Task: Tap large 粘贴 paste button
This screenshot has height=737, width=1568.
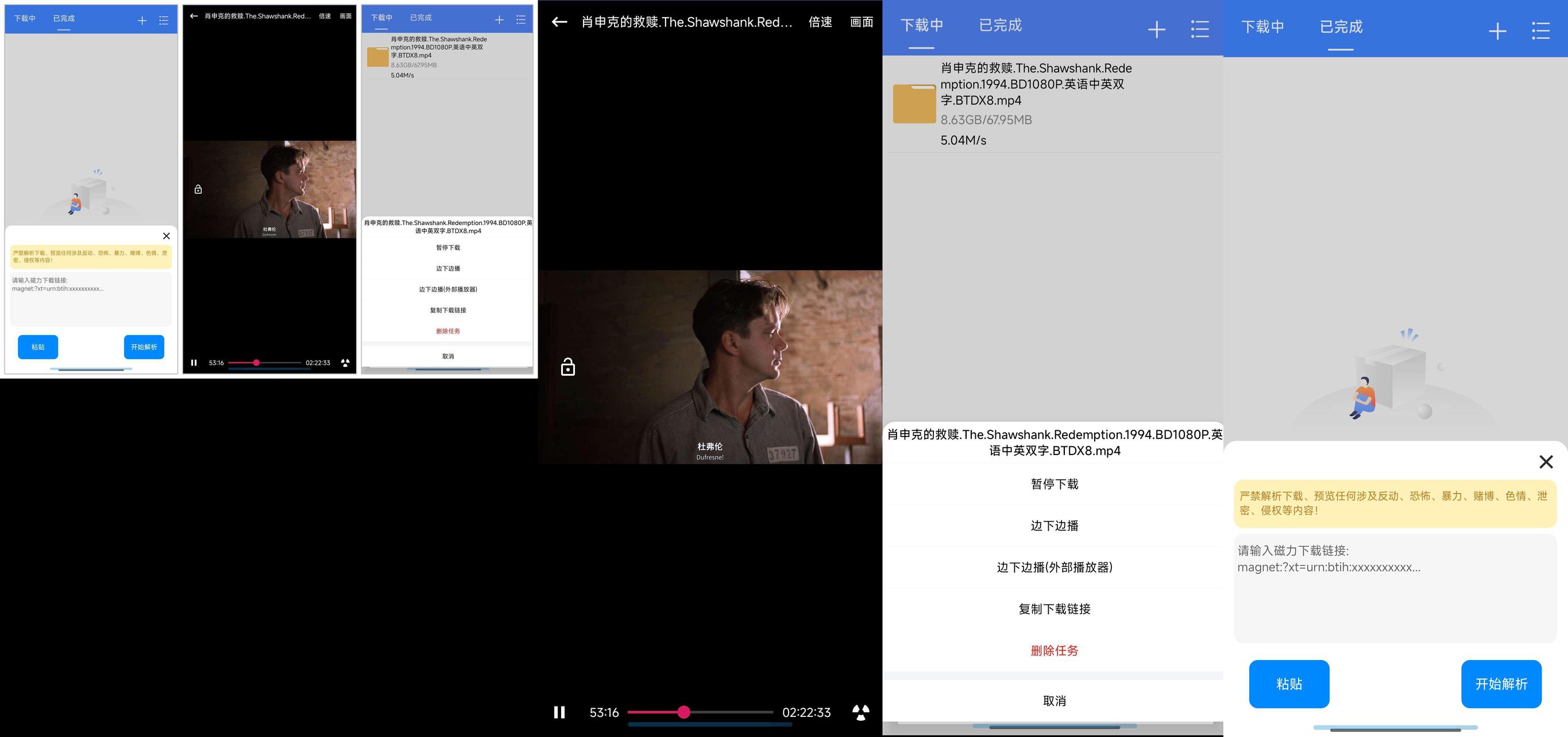Action: pos(1289,684)
